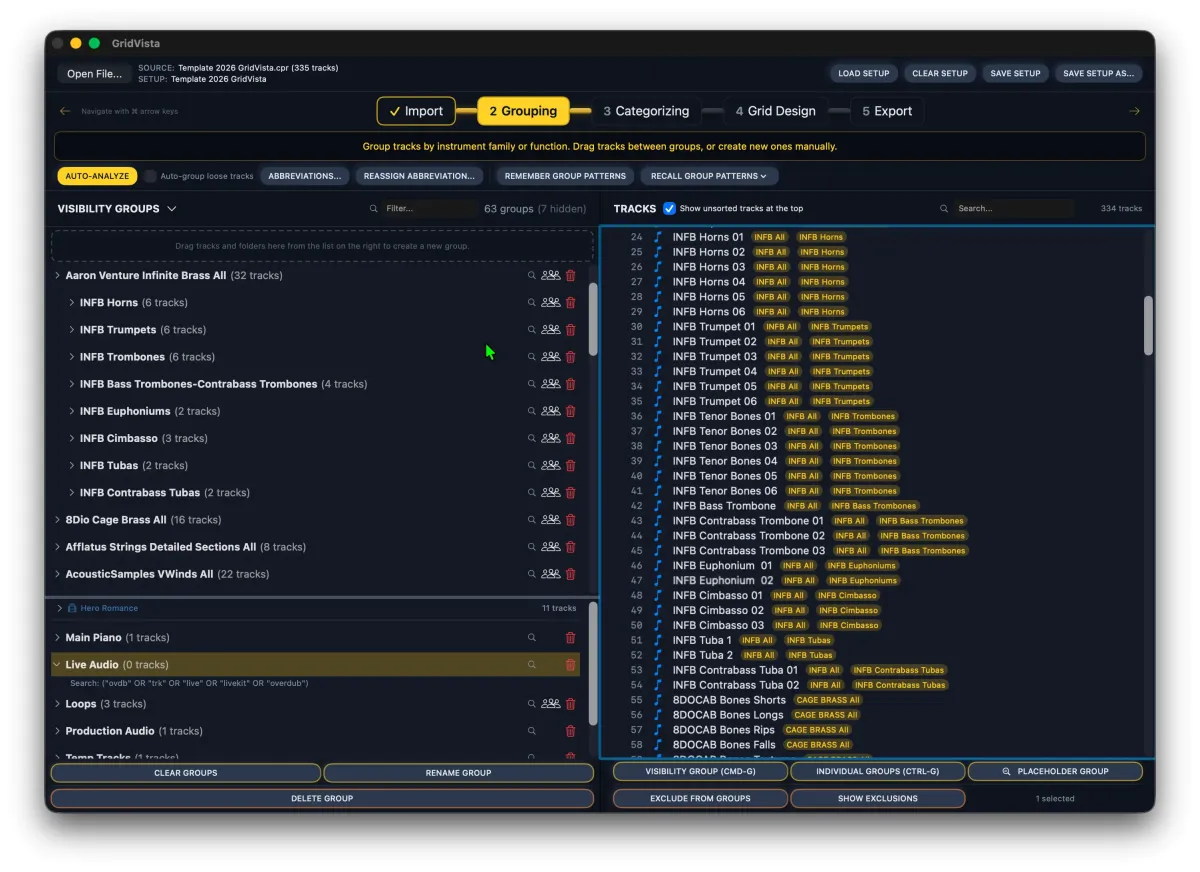This screenshot has width=1200, height=872.
Task: Advance with the right navigation arrow
Action: [x=1134, y=111]
